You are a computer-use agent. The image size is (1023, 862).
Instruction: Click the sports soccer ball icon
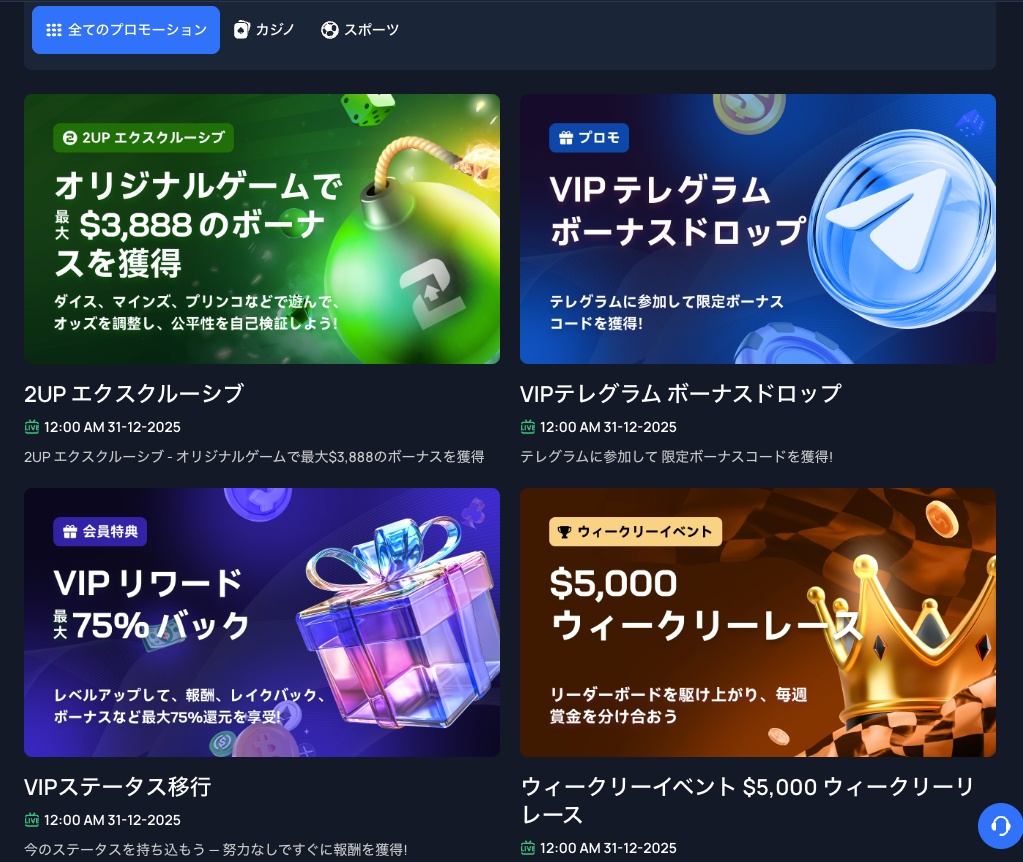click(329, 30)
